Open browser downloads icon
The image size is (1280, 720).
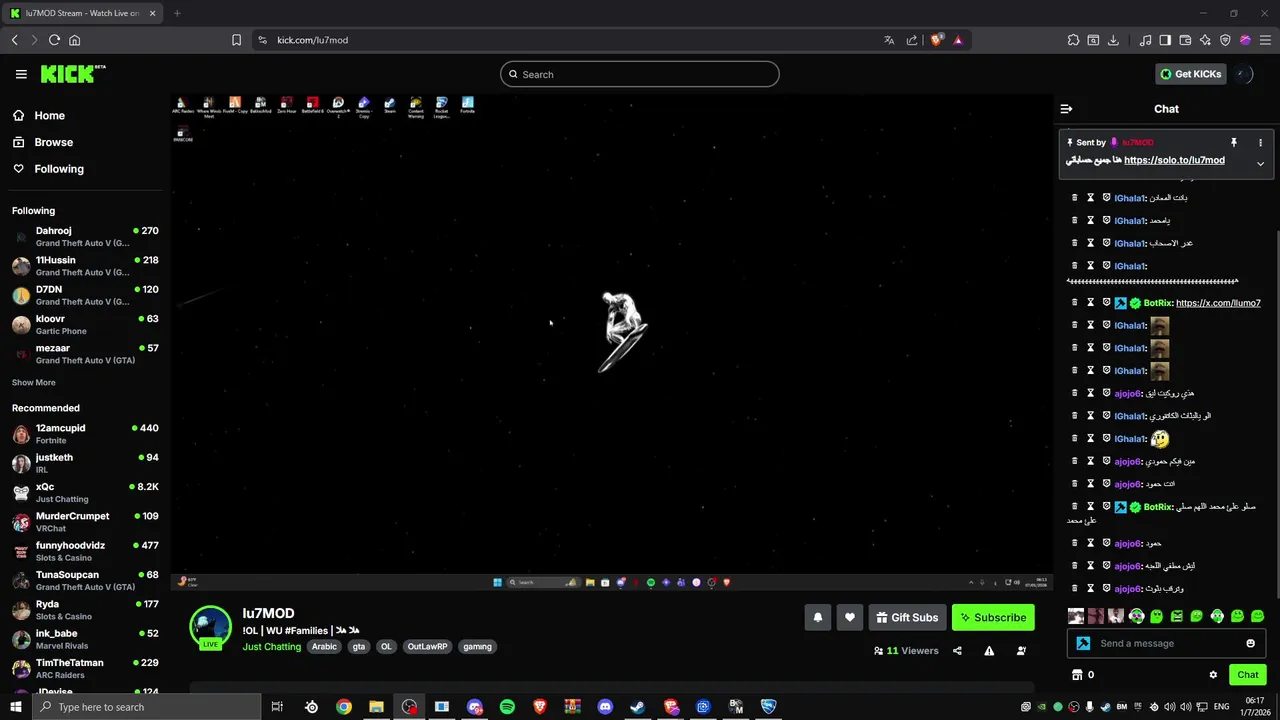tap(1113, 40)
